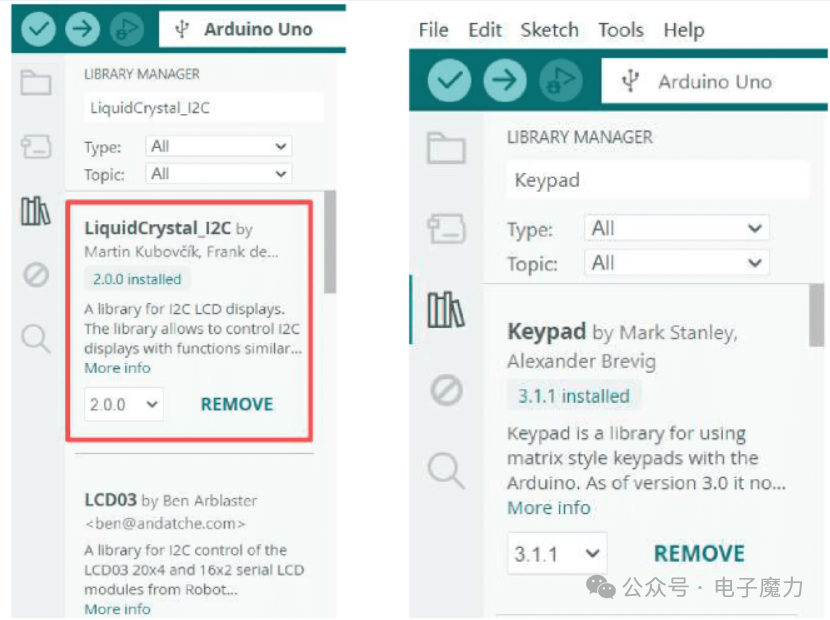Open the 2.0.0 version dropdown
This screenshot has height=620, width=830.
pyautogui.click(x=123, y=405)
